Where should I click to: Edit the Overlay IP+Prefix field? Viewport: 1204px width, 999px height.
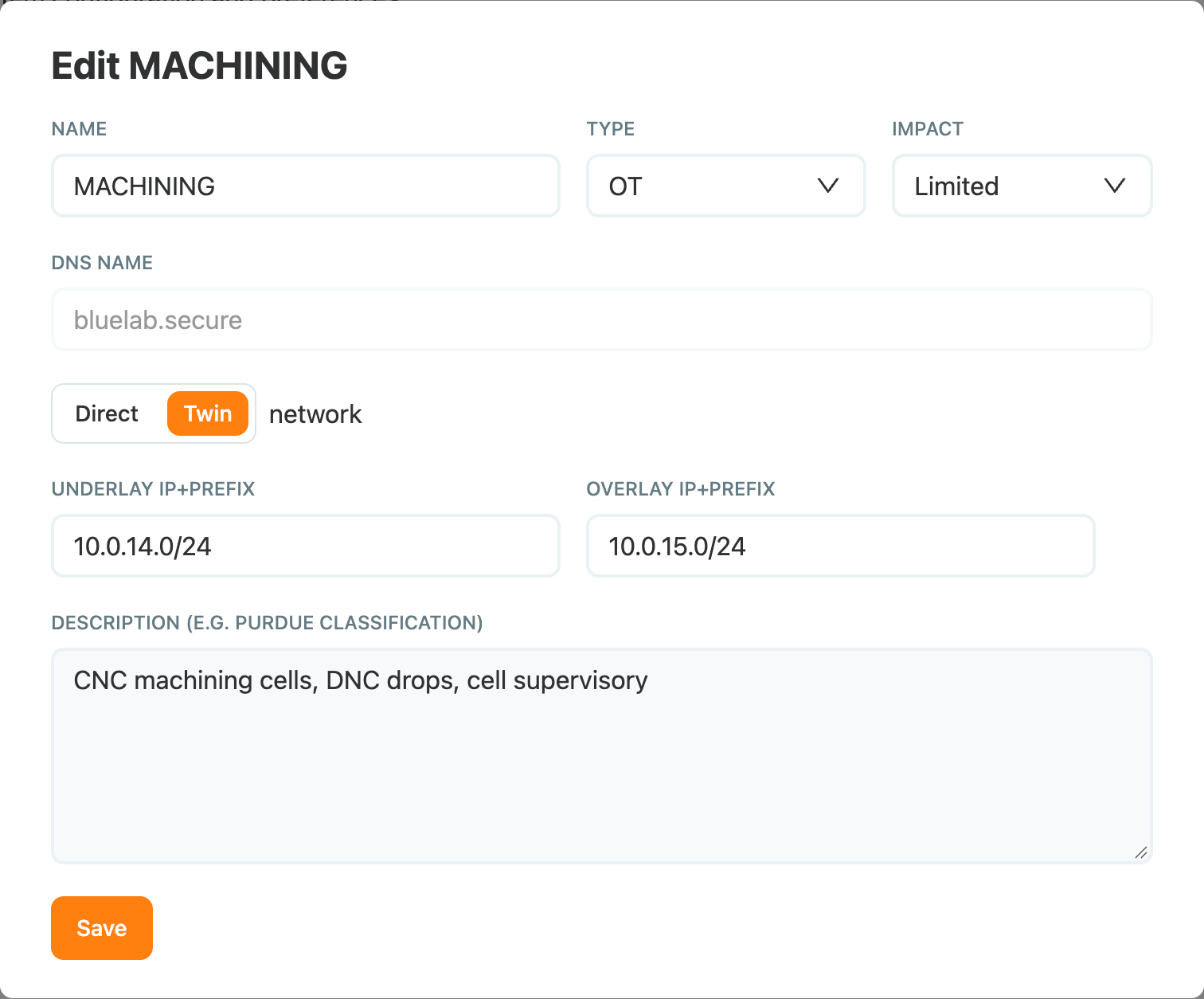click(x=840, y=546)
